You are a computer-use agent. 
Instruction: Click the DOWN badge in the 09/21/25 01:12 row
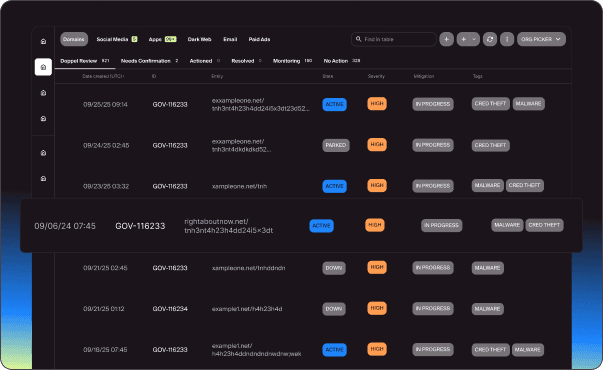coord(334,309)
